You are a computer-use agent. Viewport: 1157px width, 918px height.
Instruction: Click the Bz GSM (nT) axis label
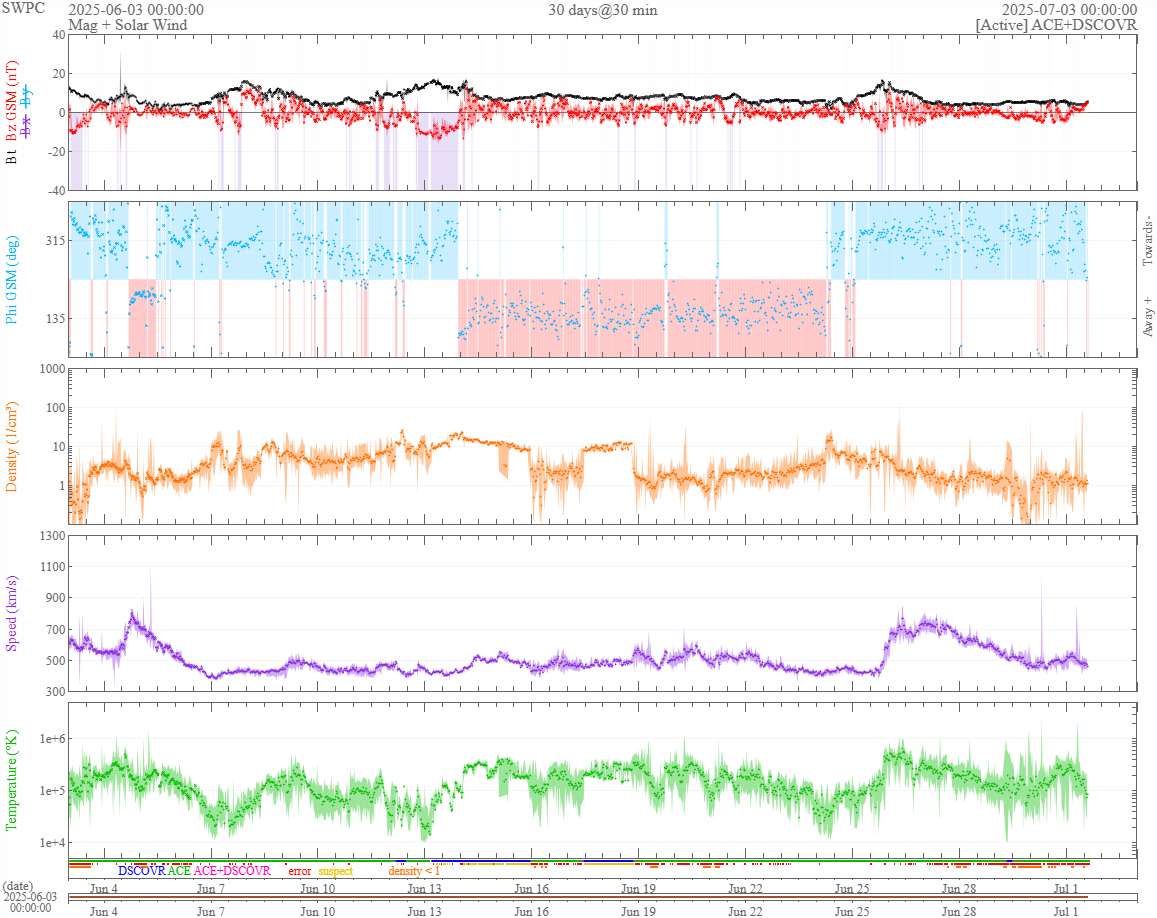click(11, 101)
